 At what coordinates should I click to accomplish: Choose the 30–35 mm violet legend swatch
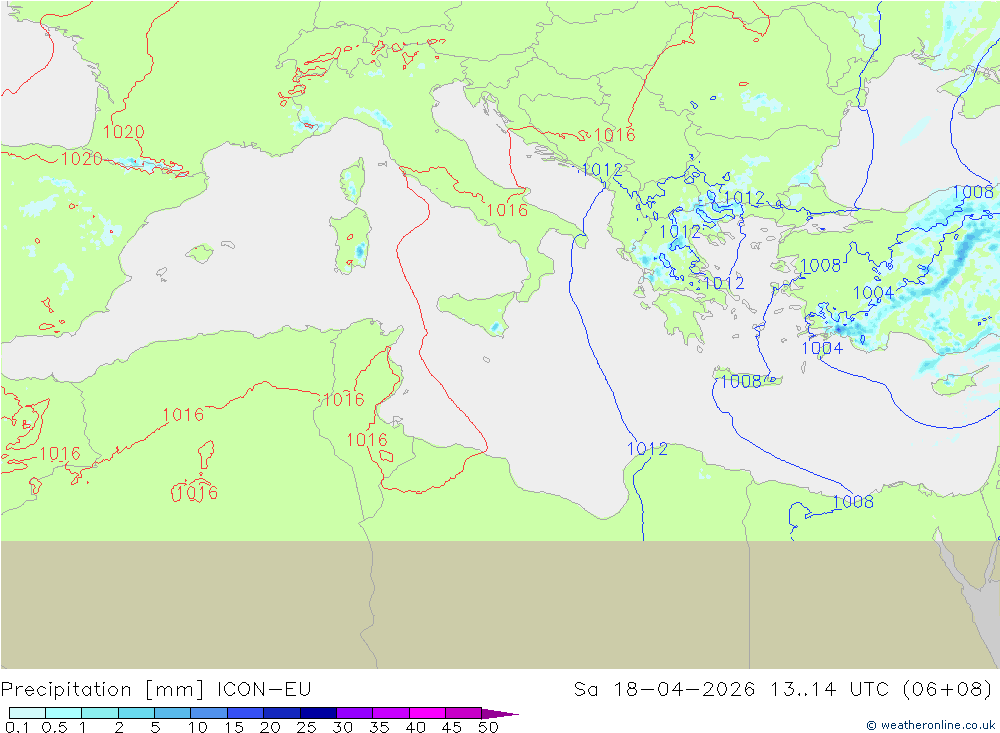pos(355,713)
